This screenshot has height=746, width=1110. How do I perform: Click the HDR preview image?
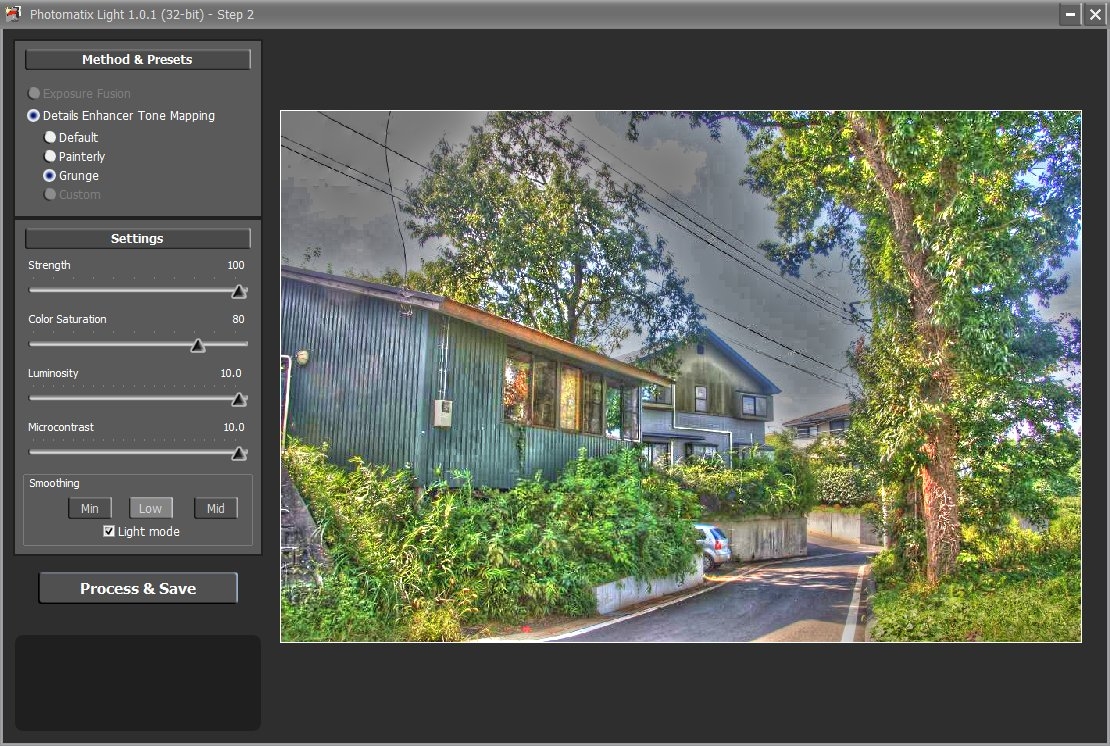[x=681, y=377]
